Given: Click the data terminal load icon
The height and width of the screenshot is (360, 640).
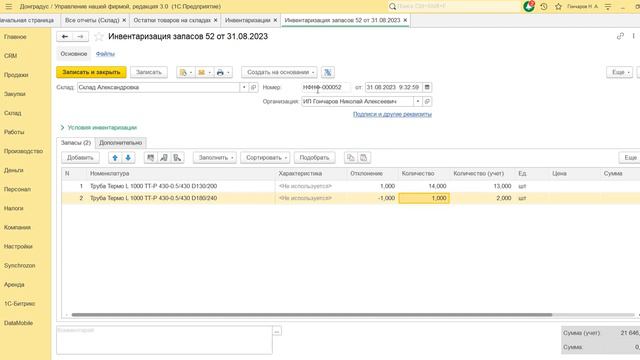Looking at the screenshot, I should pos(164,158).
